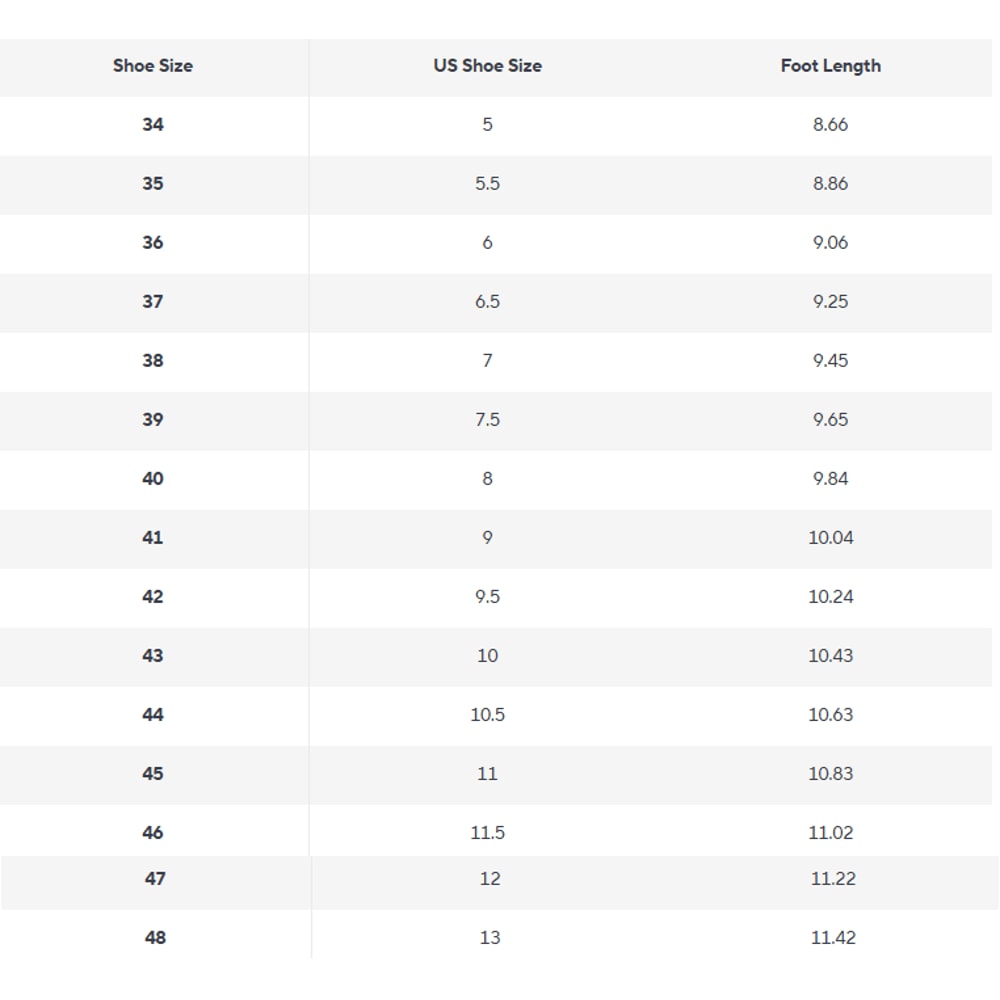The image size is (1000, 1000).
Task: Select the shoe size 40 cell
Action: point(153,478)
